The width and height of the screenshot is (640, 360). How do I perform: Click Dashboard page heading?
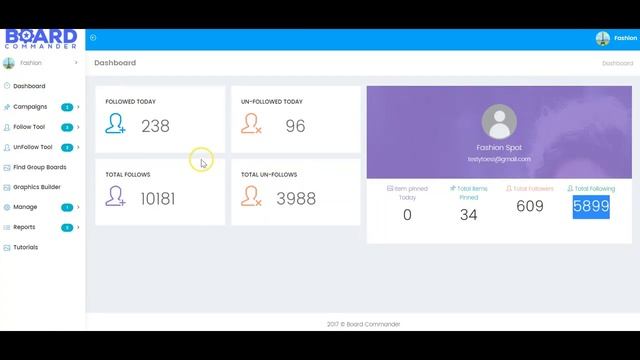[x=115, y=63]
